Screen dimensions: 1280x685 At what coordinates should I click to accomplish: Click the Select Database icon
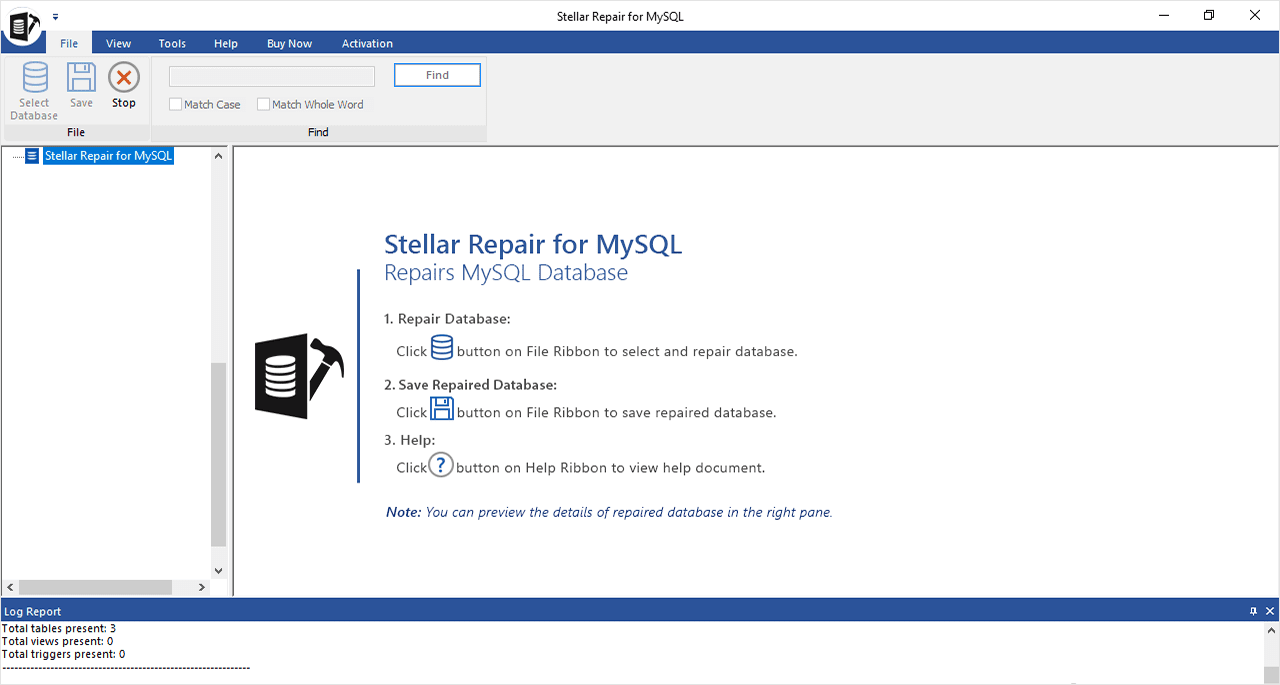35,78
